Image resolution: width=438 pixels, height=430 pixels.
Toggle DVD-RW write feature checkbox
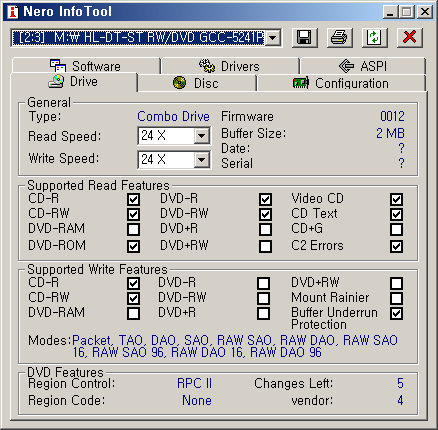[264, 298]
